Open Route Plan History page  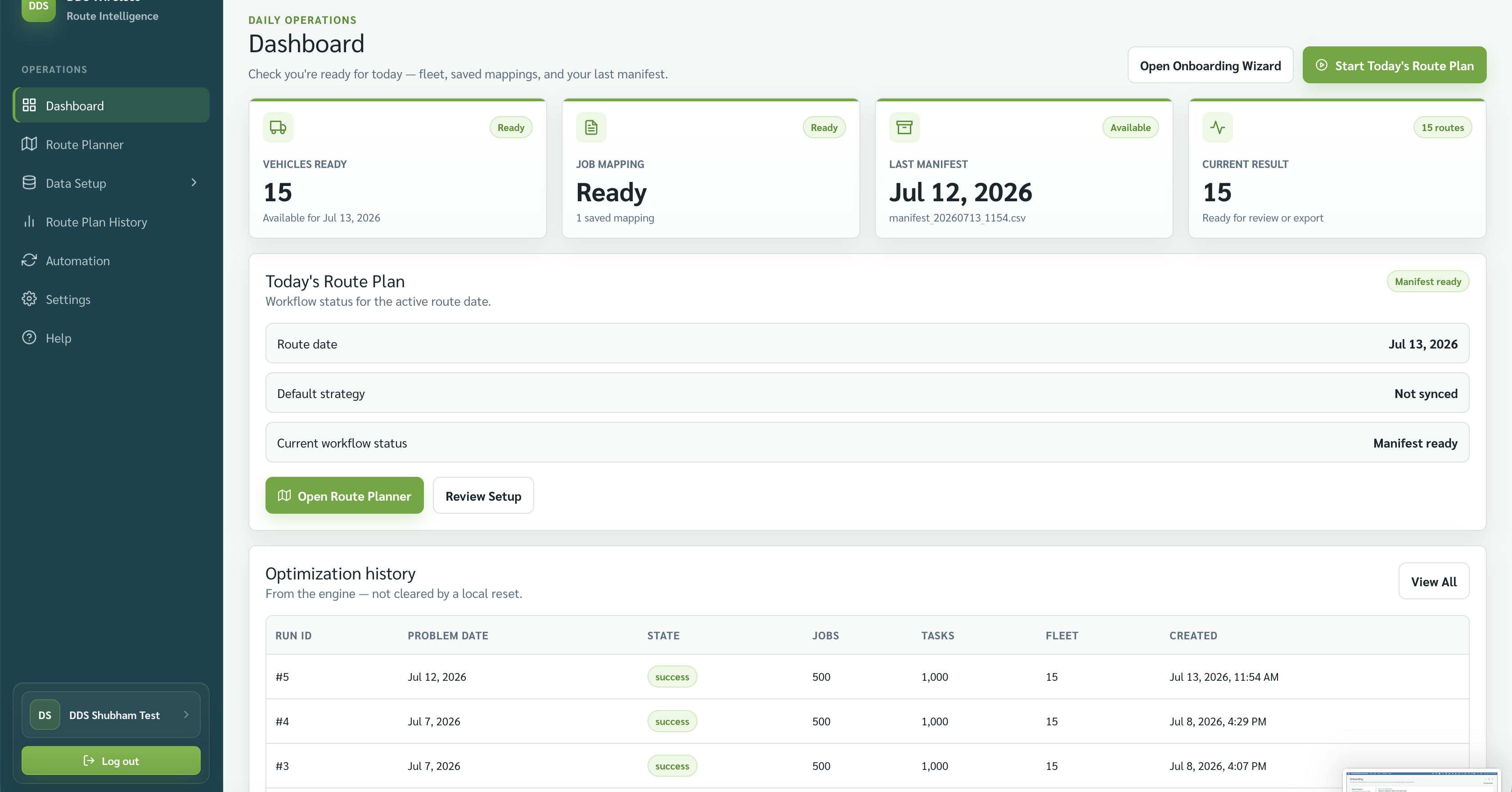111,222
